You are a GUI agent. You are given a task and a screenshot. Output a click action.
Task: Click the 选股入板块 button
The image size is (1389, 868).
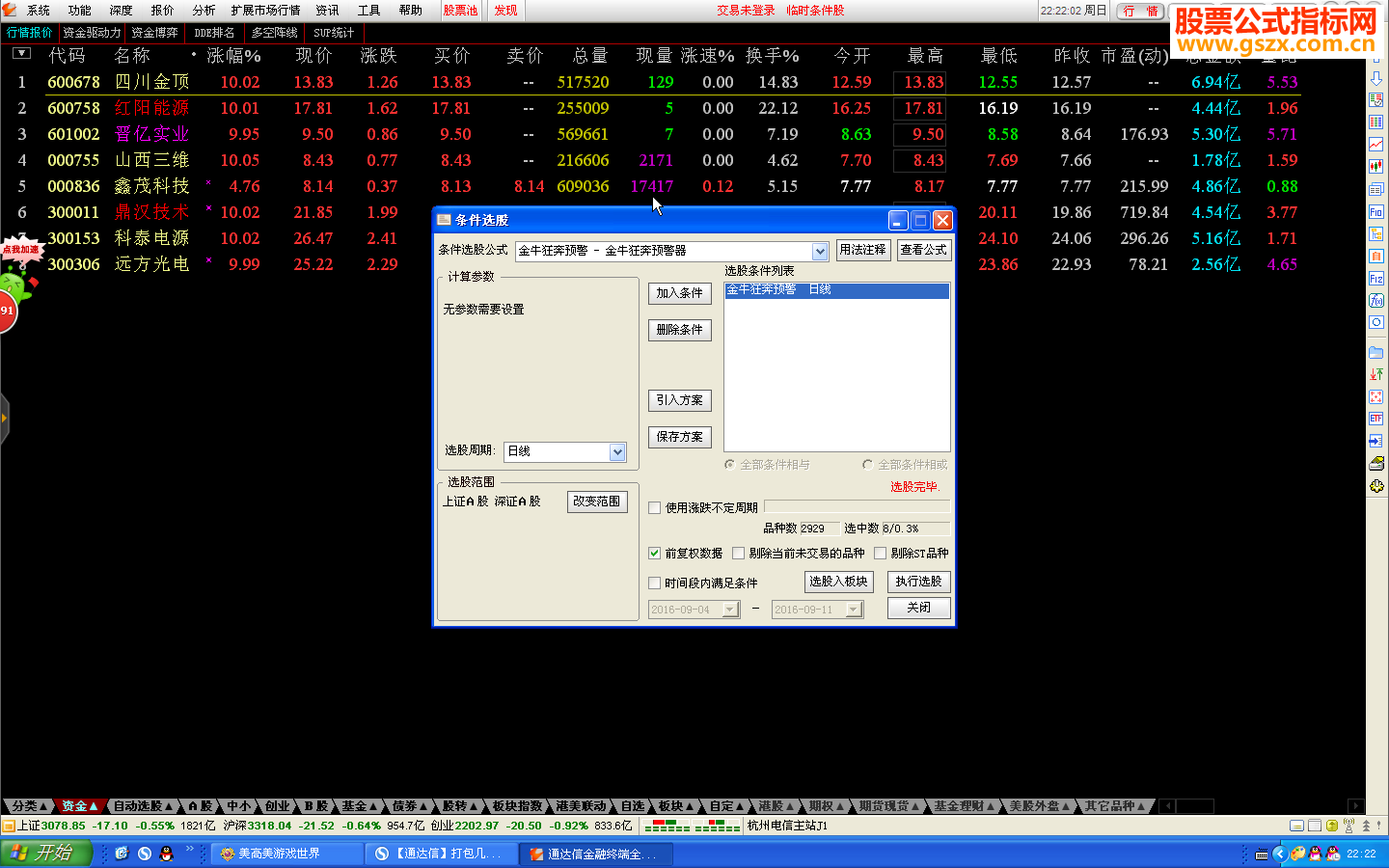pyautogui.click(x=838, y=582)
